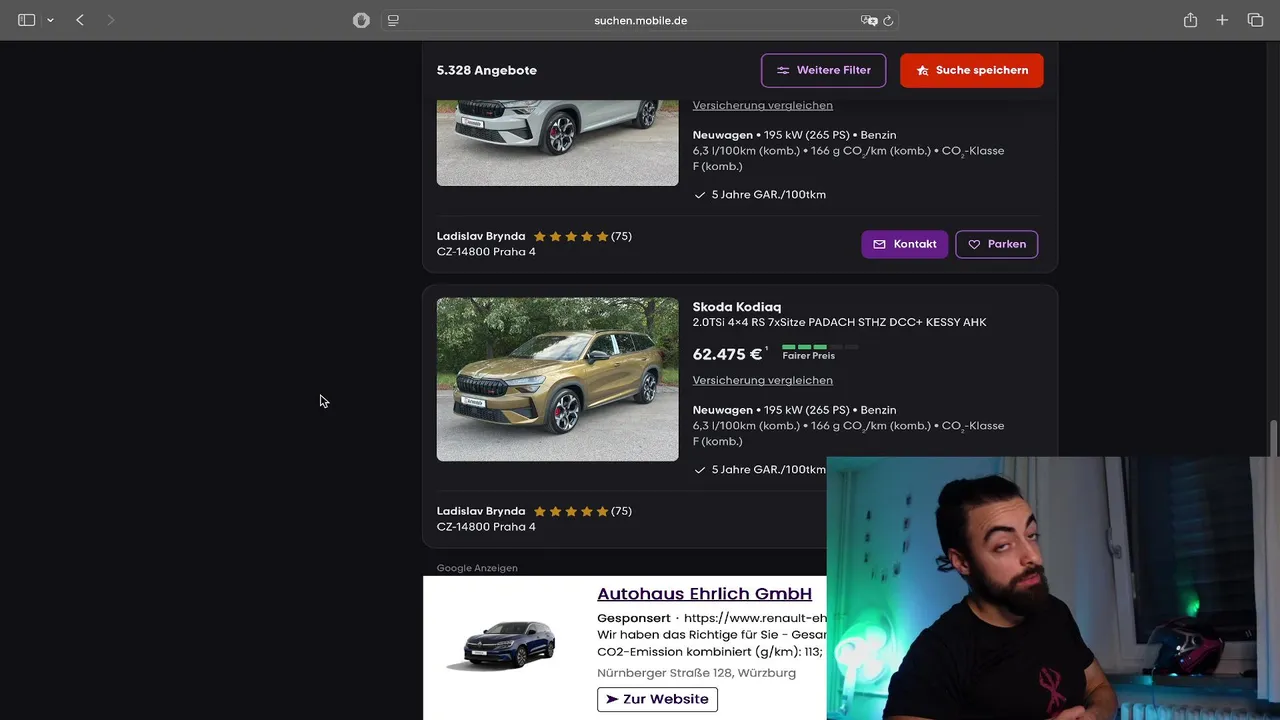Open the gold Skoda Kodiaq photo
The height and width of the screenshot is (720, 1280).
tap(557, 379)
